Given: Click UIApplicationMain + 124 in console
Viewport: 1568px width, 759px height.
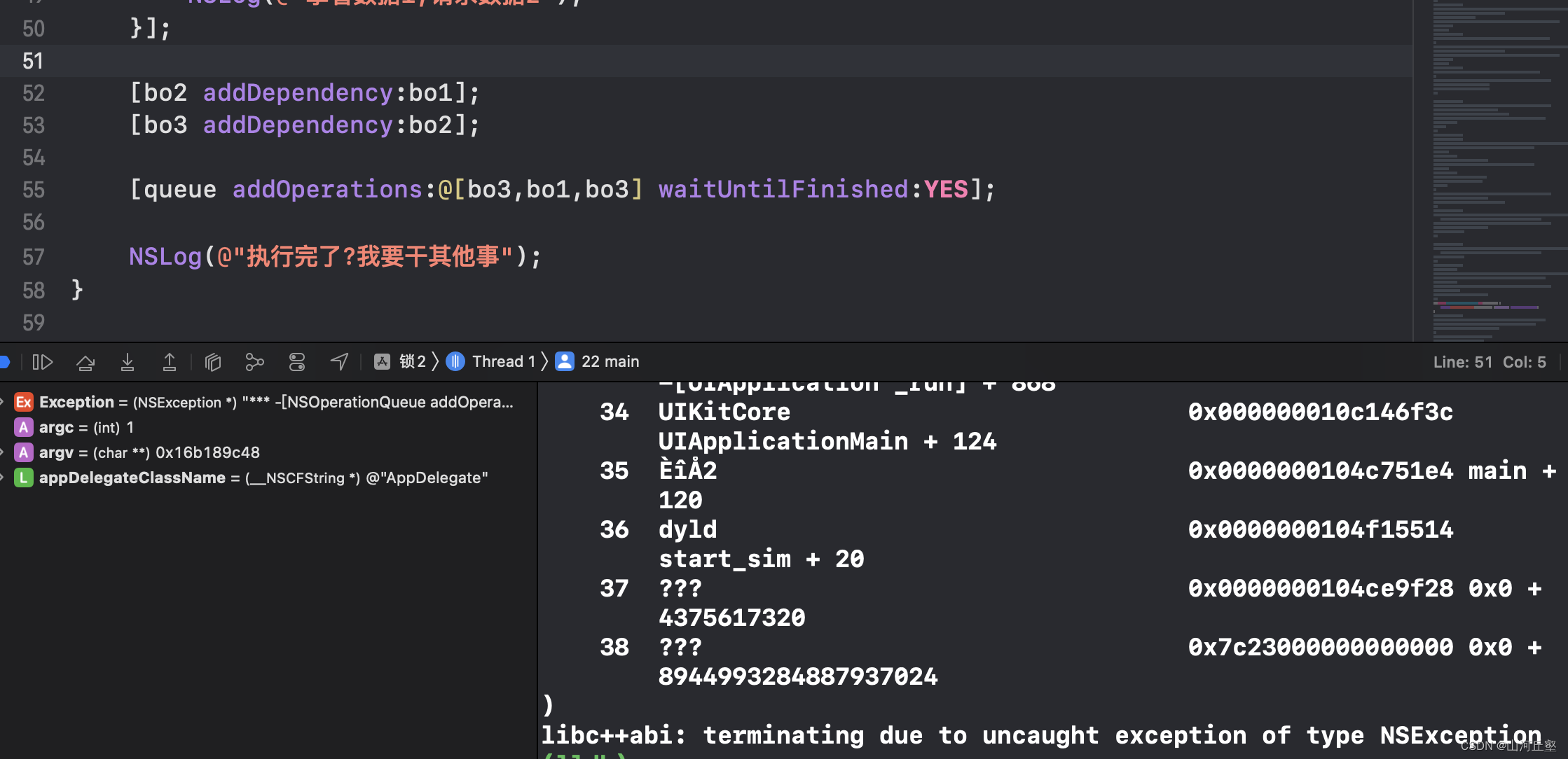Looking at the screenshot, I should pyautogui.click(x=827, y=441).
